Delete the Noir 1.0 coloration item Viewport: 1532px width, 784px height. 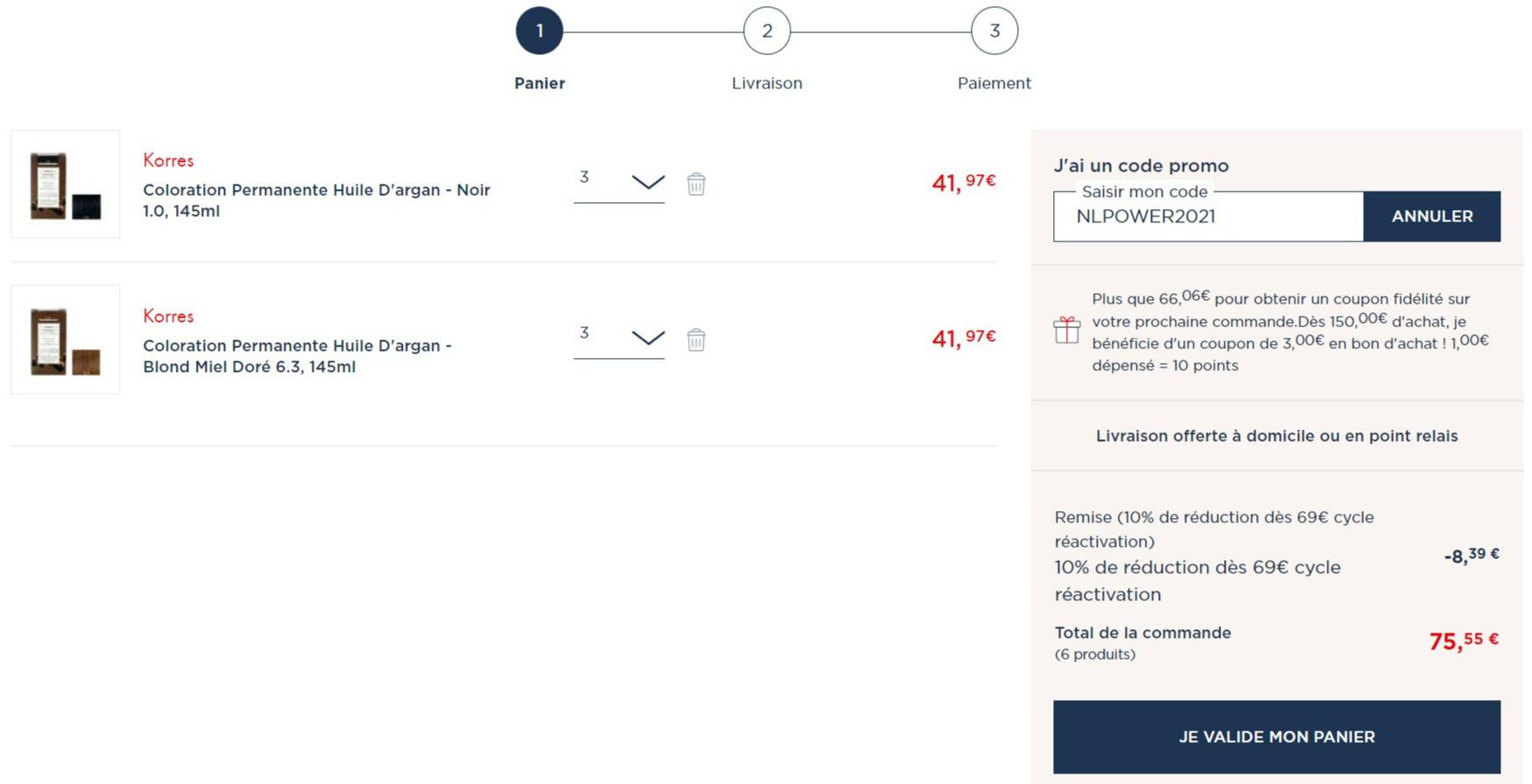(x=696, y=185)
